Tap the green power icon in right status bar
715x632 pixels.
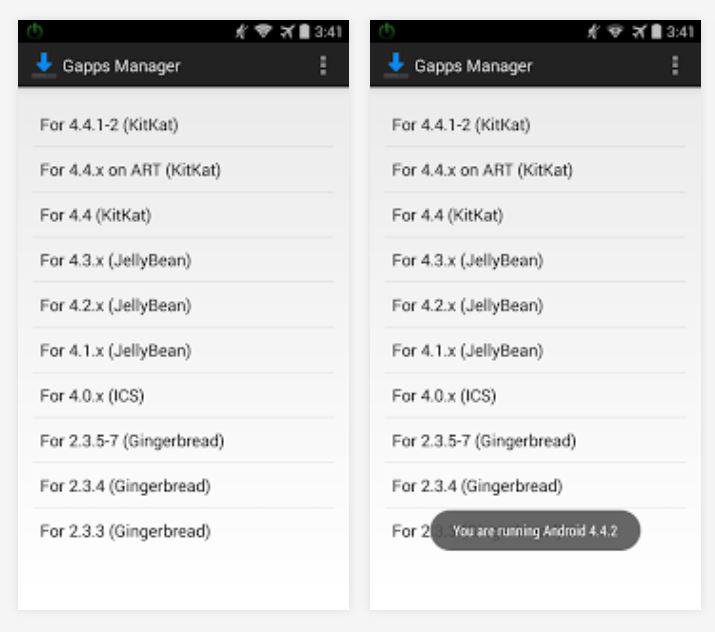[387, 31]
